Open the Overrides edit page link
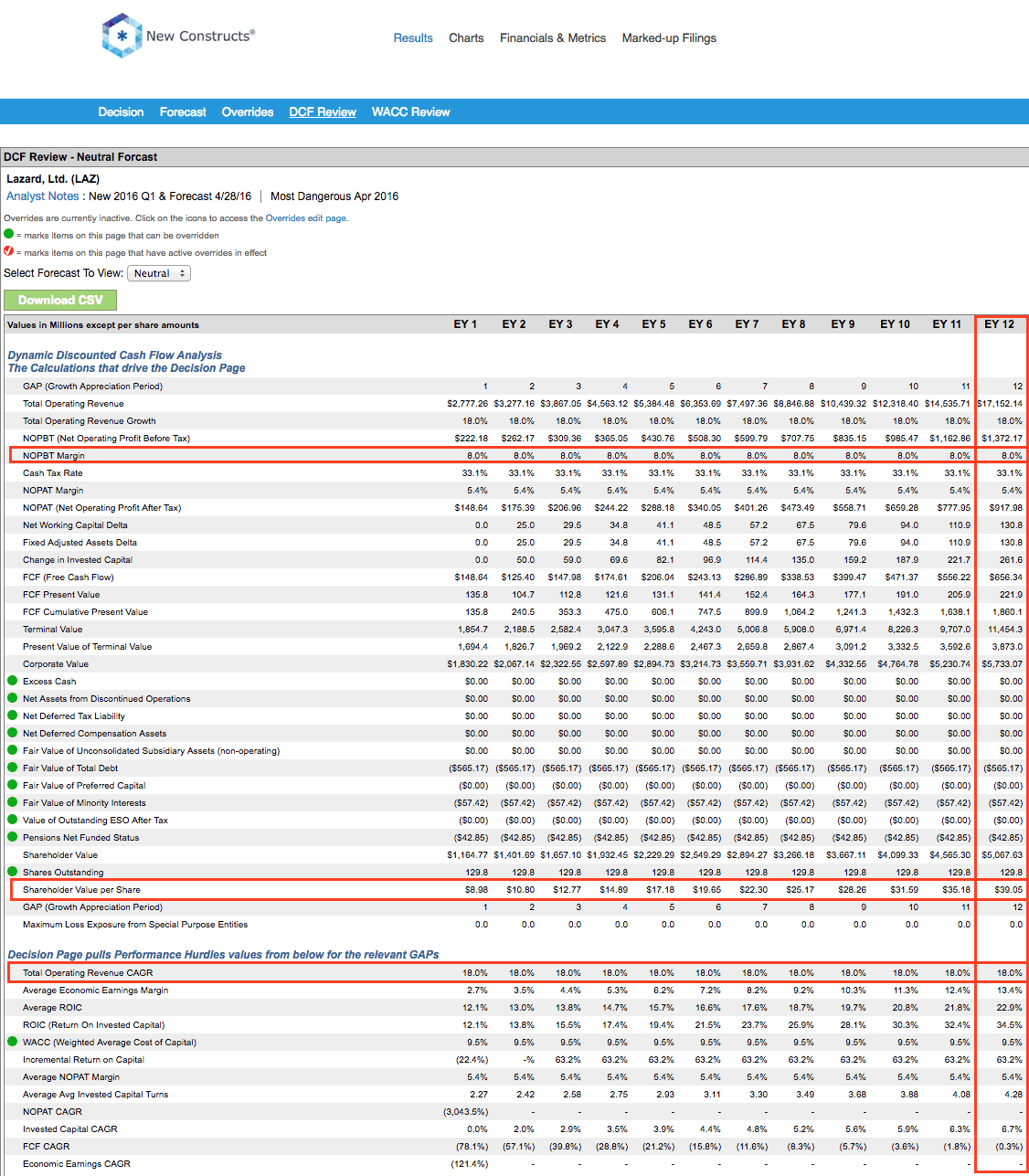Image resolution: width=1029 pixels, height=1176 pixels. click(306, 218)
